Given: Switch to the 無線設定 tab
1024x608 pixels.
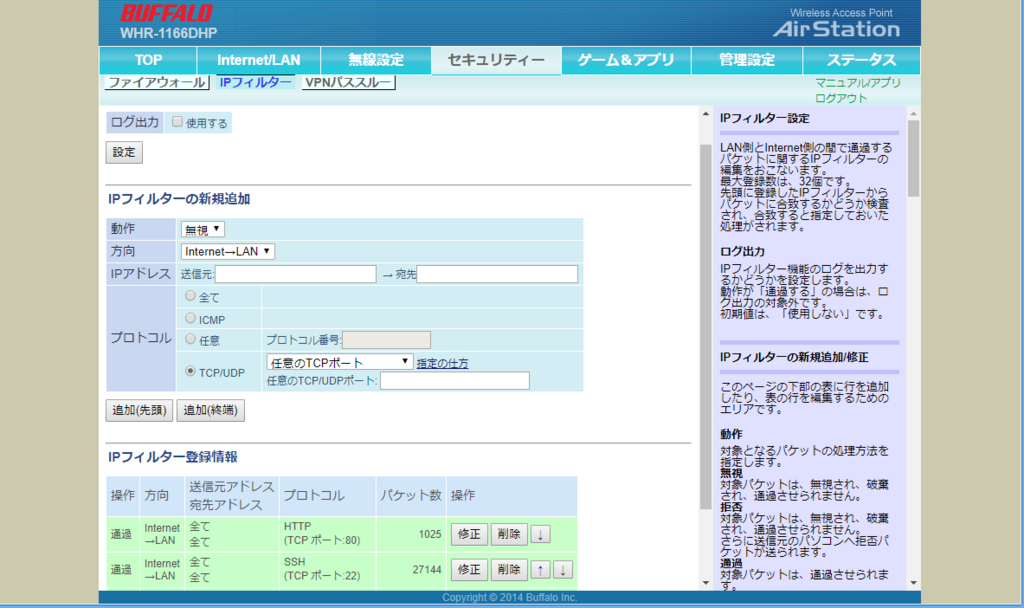Looking at the screenshot, I should [376, 60].
